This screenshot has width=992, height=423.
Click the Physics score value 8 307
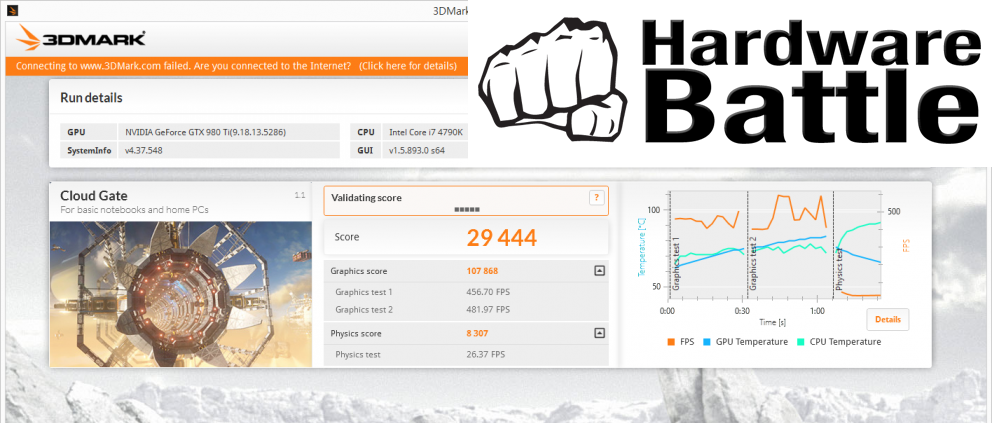point(483,333)
